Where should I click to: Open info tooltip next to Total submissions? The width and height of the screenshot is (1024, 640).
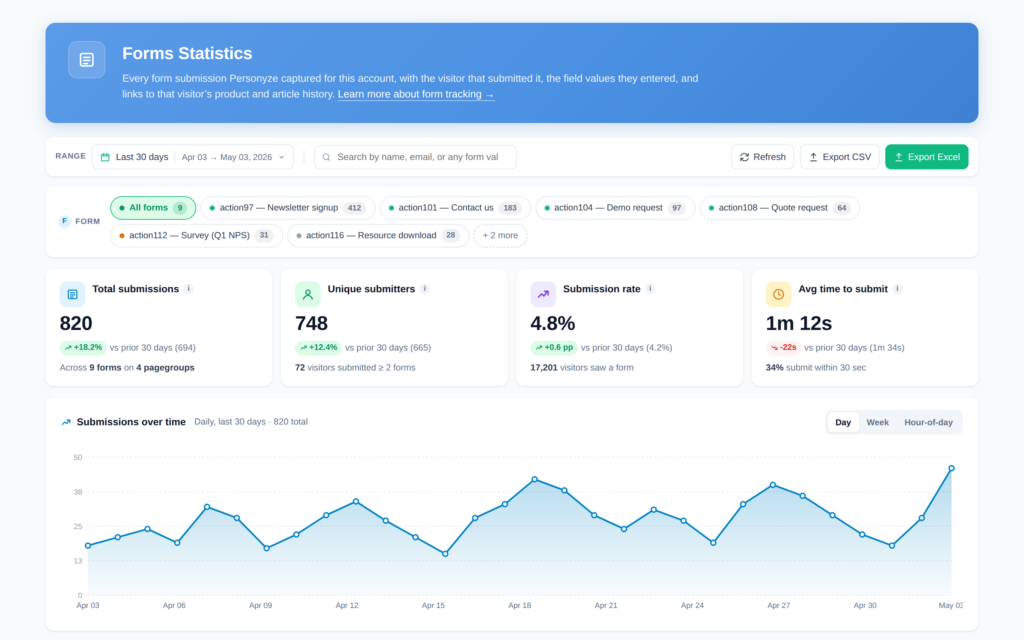tap(189, 289)
